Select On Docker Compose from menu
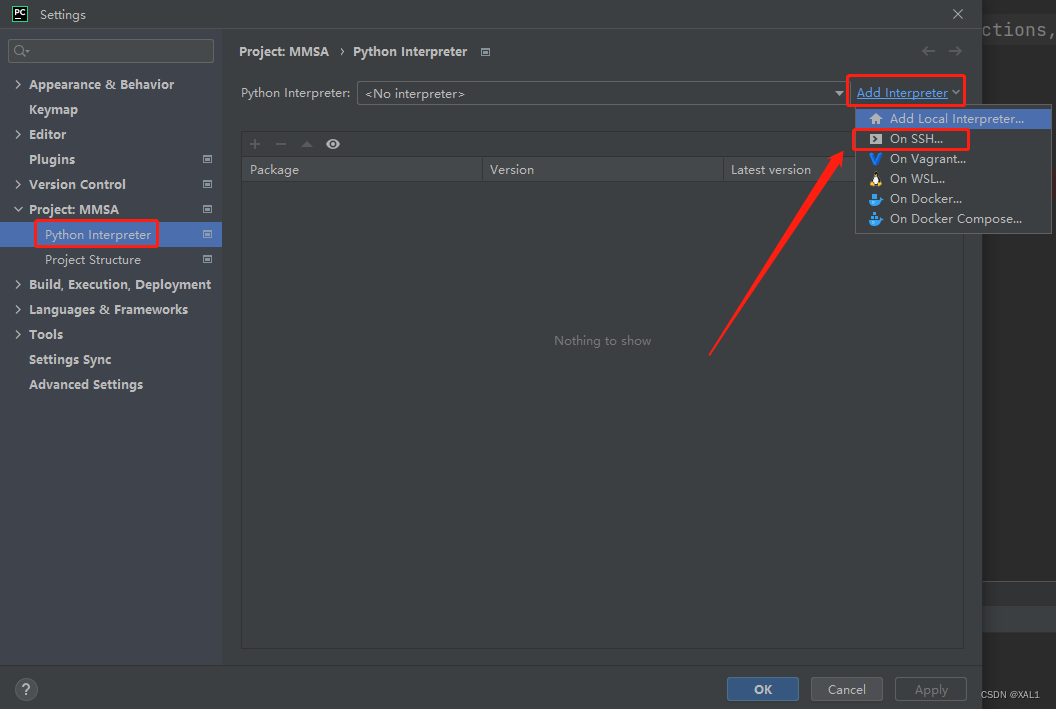Screen dimensions: 1056x709 [x=953, y=219]
